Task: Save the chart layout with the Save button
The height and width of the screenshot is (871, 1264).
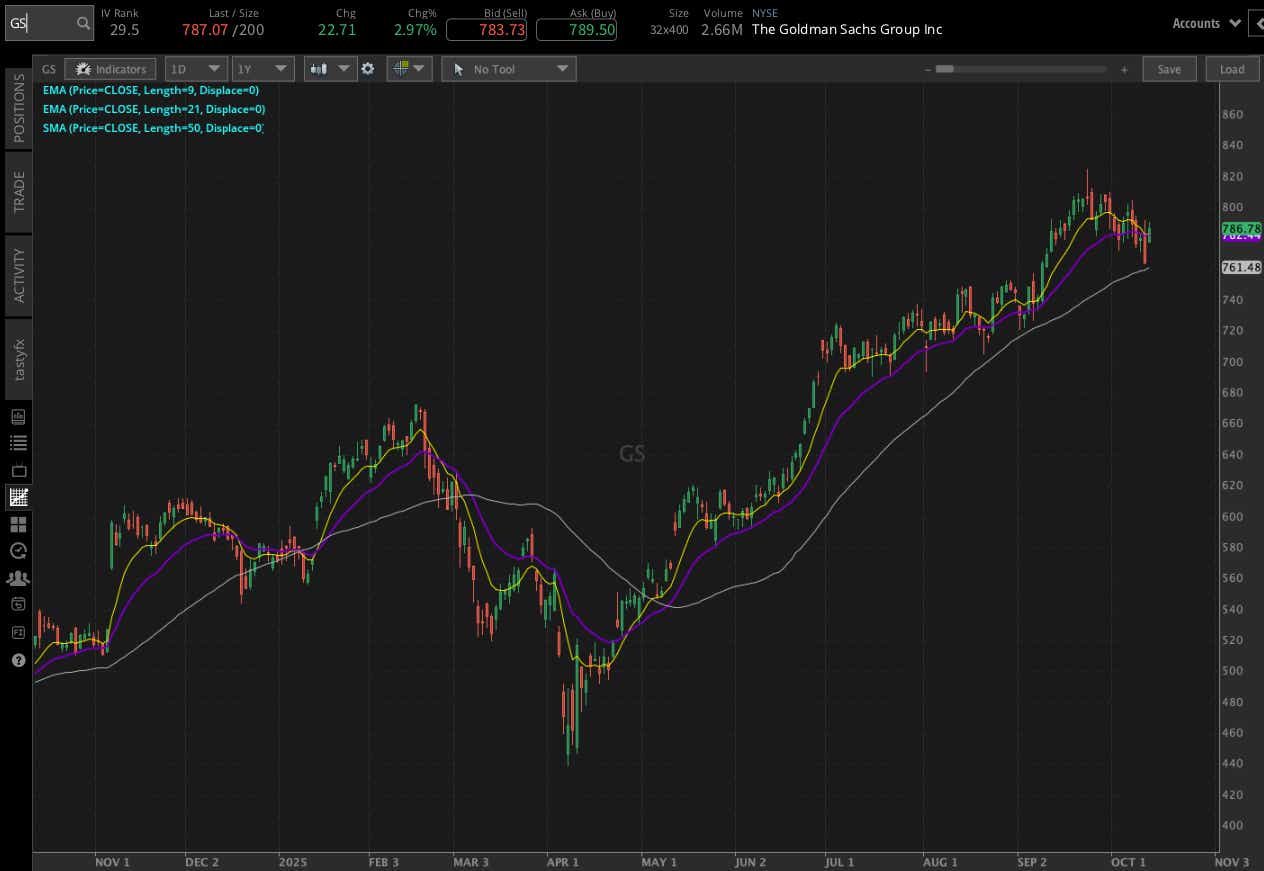Action: click(x=1169, y=68)
